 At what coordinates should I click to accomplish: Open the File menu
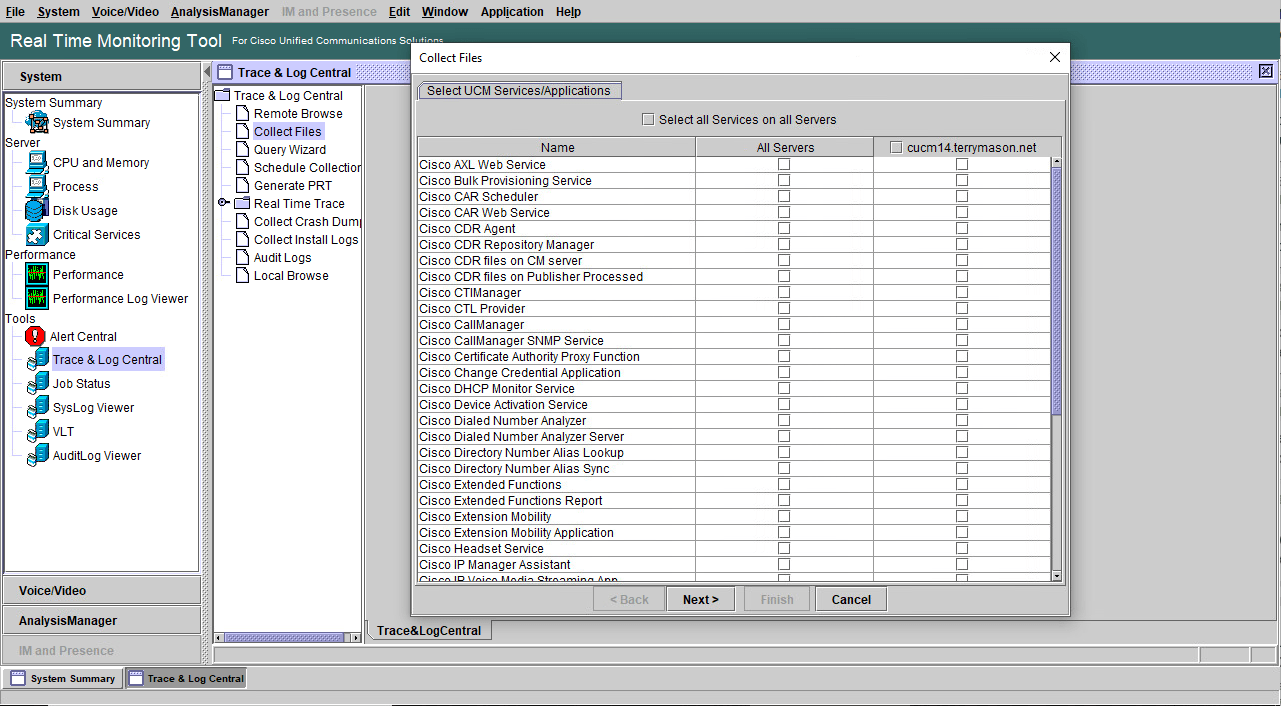16,12
